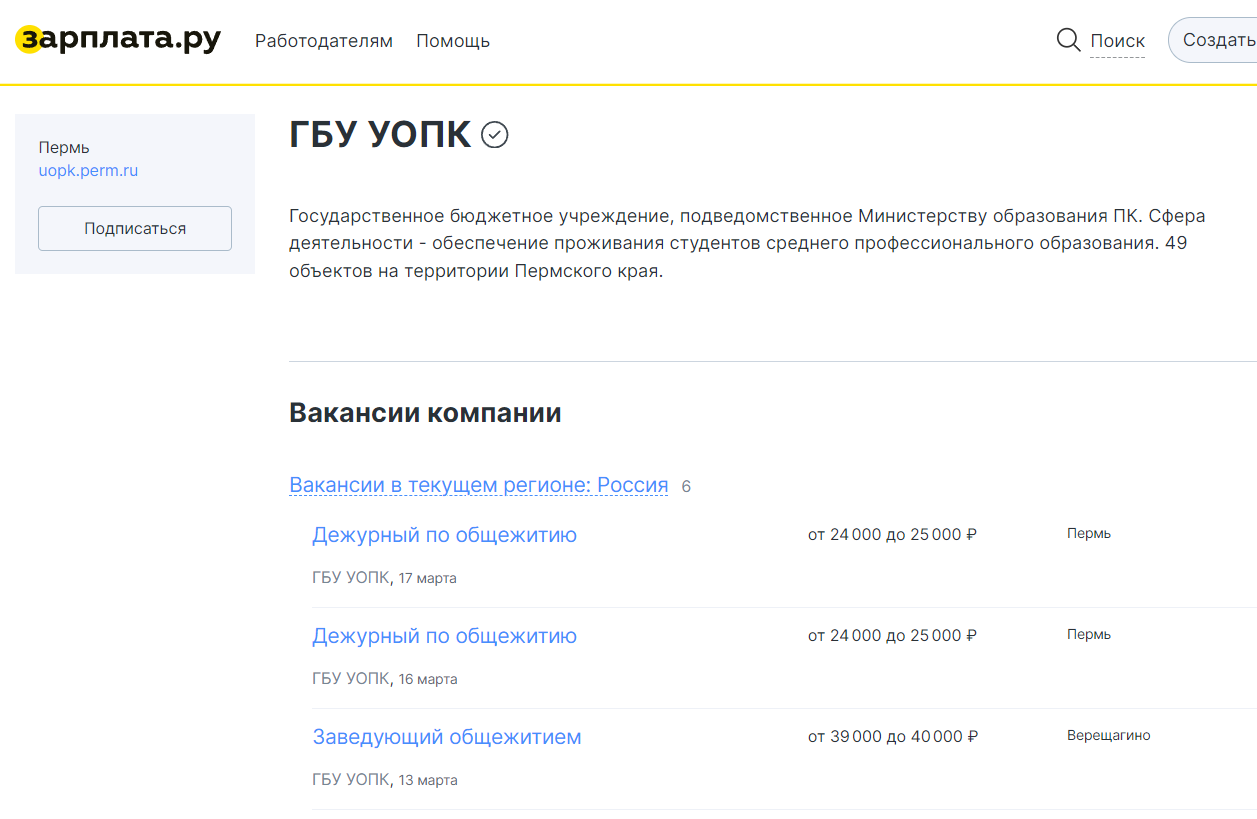Click the company description paragraph
The image size is (1257, 819).
747,244
